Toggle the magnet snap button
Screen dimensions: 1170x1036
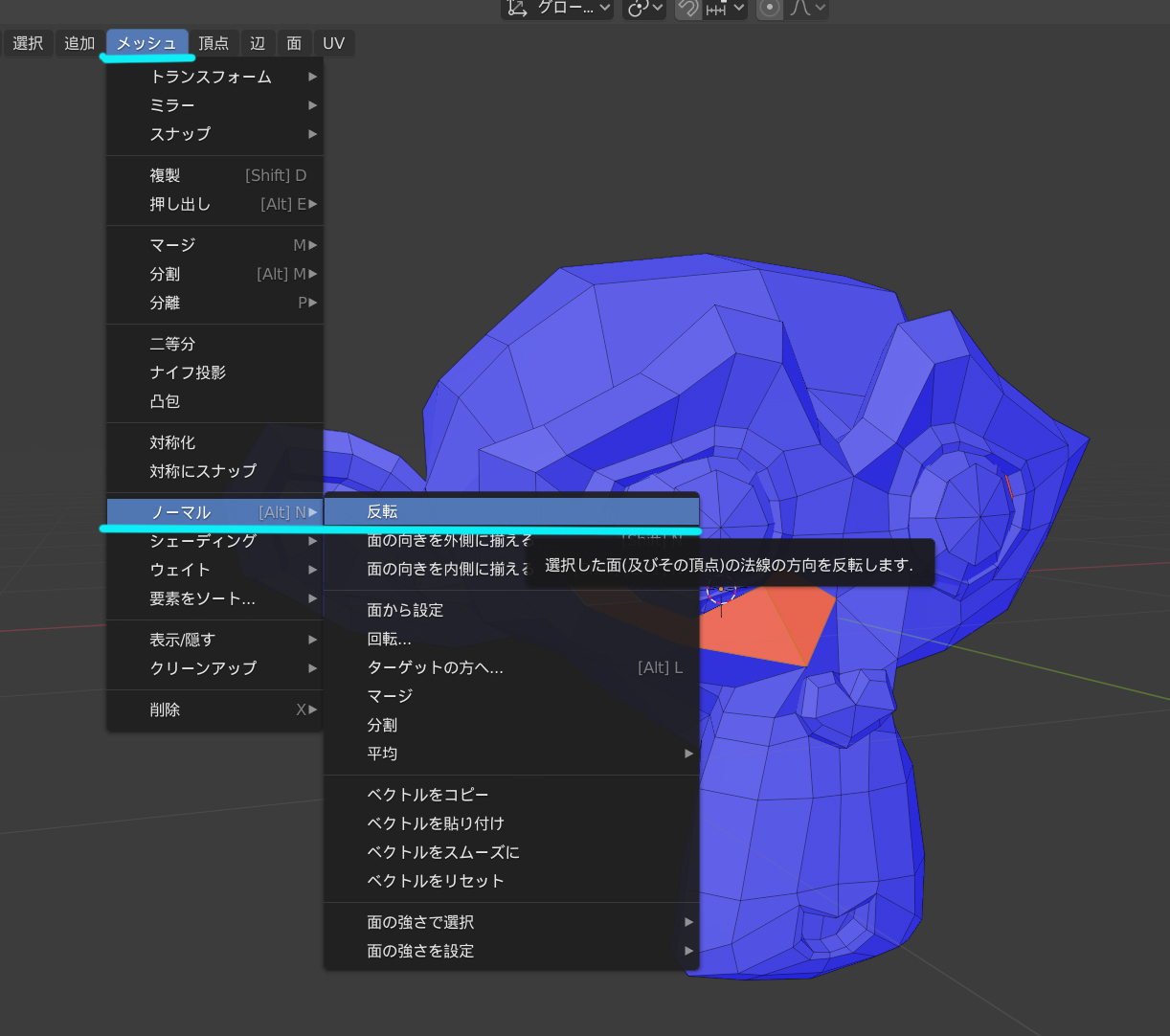coord(686,8)
